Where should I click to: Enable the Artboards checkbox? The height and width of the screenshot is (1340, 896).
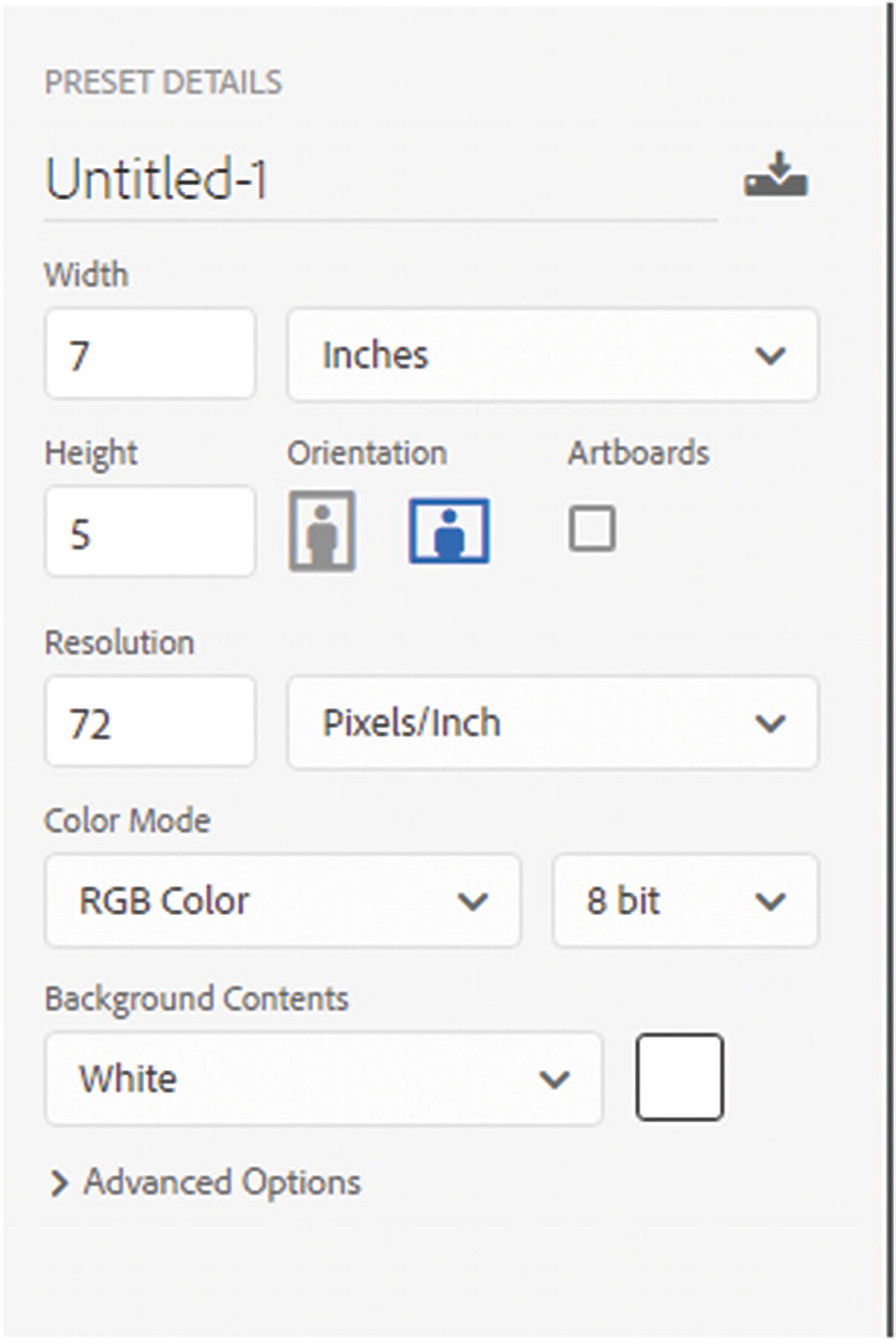tap(592, 529)
